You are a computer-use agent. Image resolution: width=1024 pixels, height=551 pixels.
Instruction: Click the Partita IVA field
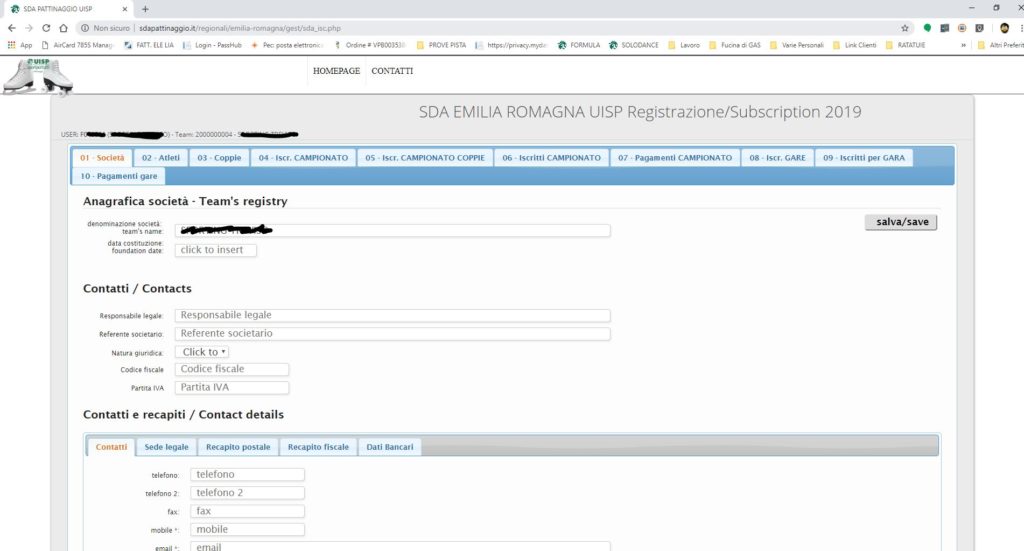tap(232, 387)
